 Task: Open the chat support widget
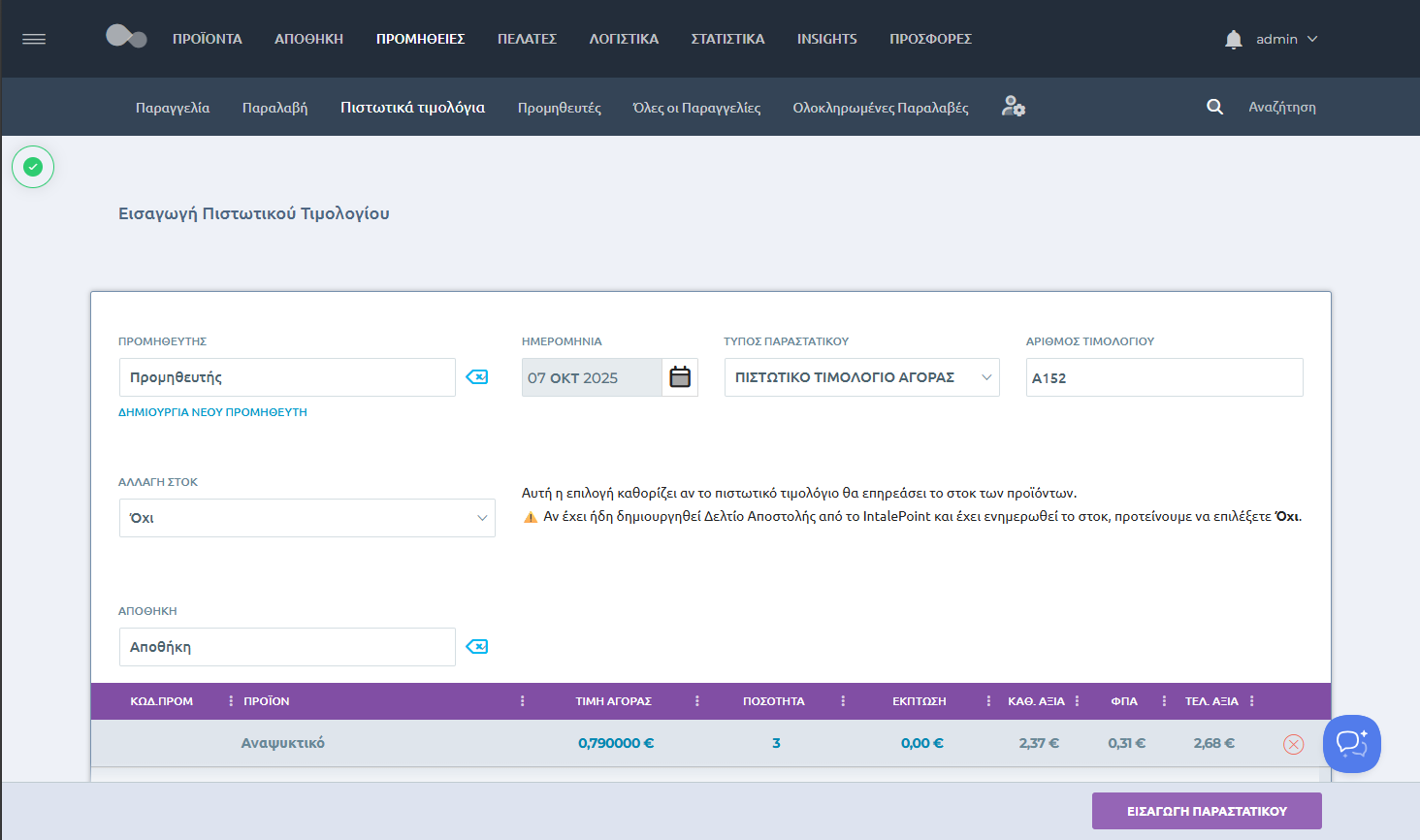click(x=1352, y=744)
